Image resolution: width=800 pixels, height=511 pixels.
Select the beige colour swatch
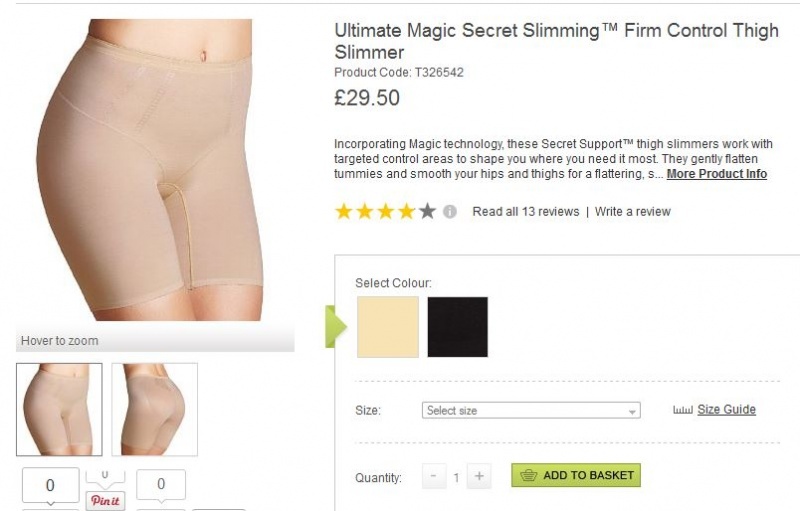pyautogui.click(x=388, y=327)
